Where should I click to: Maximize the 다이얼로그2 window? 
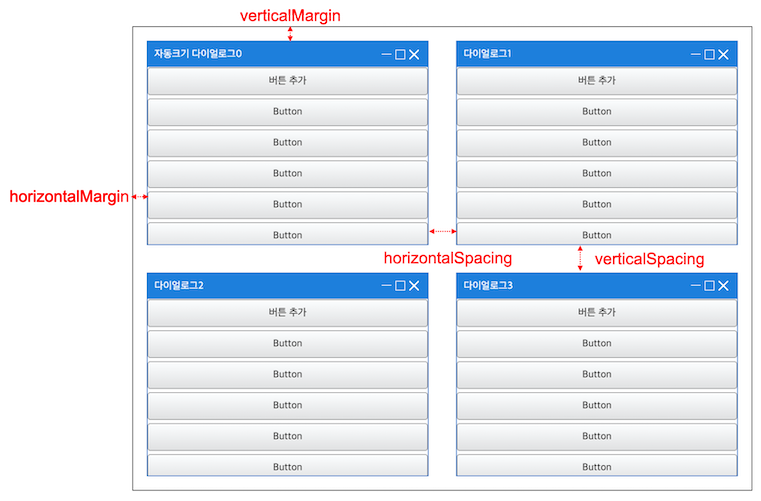(x=400, y=286)
